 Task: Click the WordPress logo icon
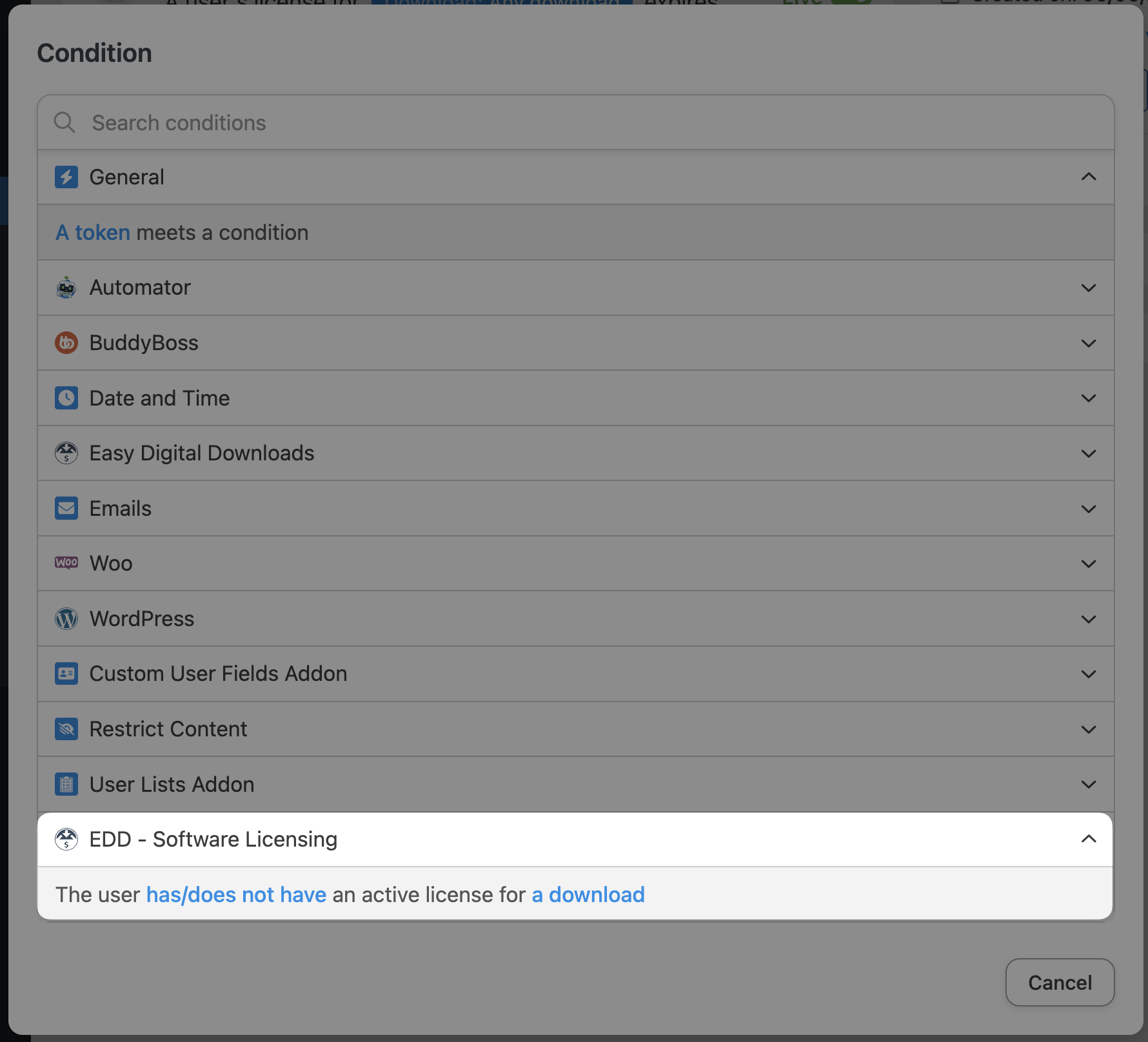pos(66,619)
